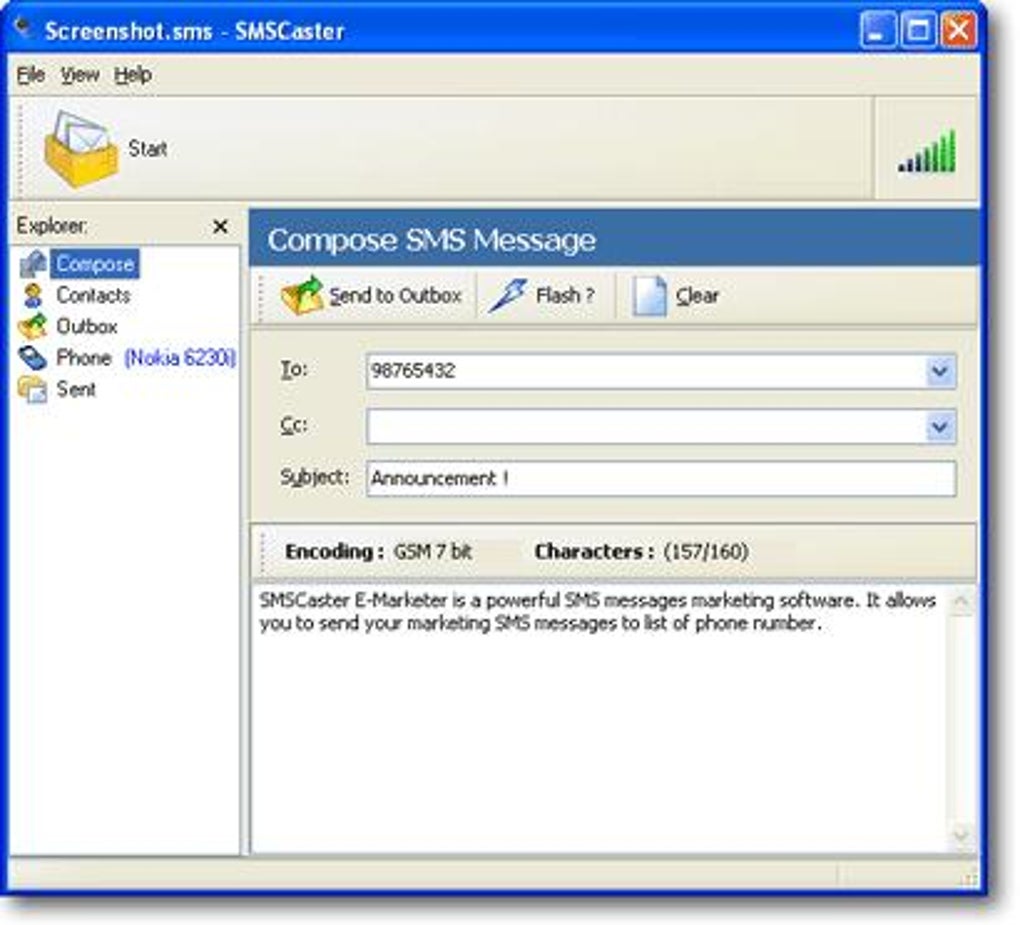Click the Outbox folder icon
Viewport: 1020px width, 925px height.
point(33,327)
